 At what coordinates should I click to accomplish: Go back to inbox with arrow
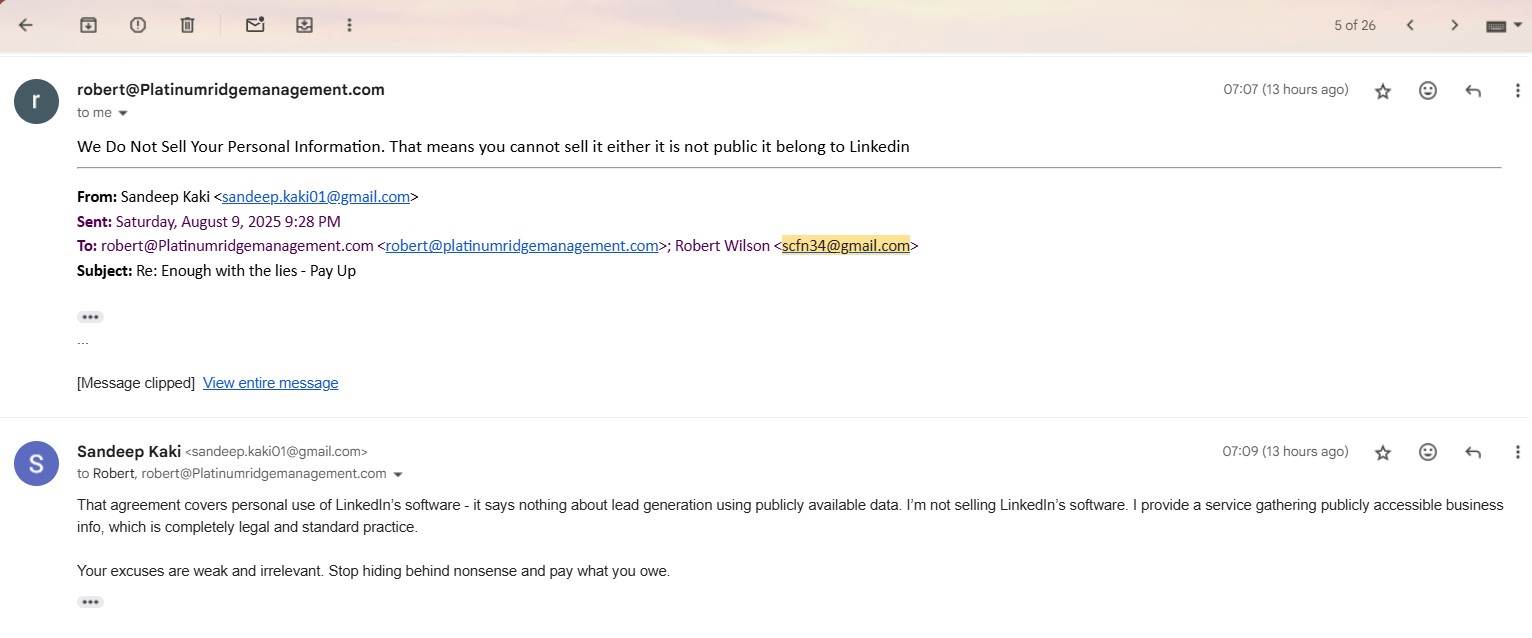pyautogui.click(x=26, y=25)
